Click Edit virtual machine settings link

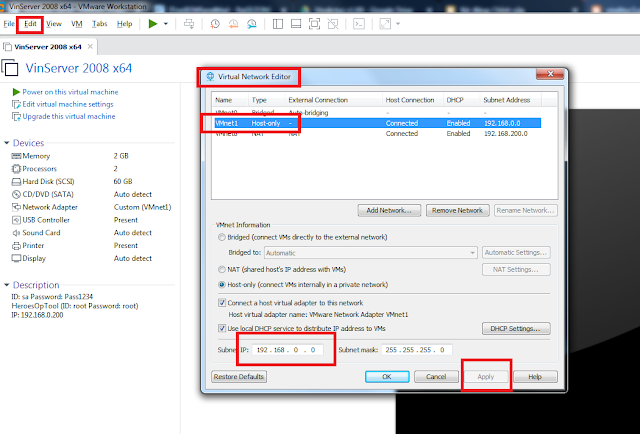tap(68, 104)
